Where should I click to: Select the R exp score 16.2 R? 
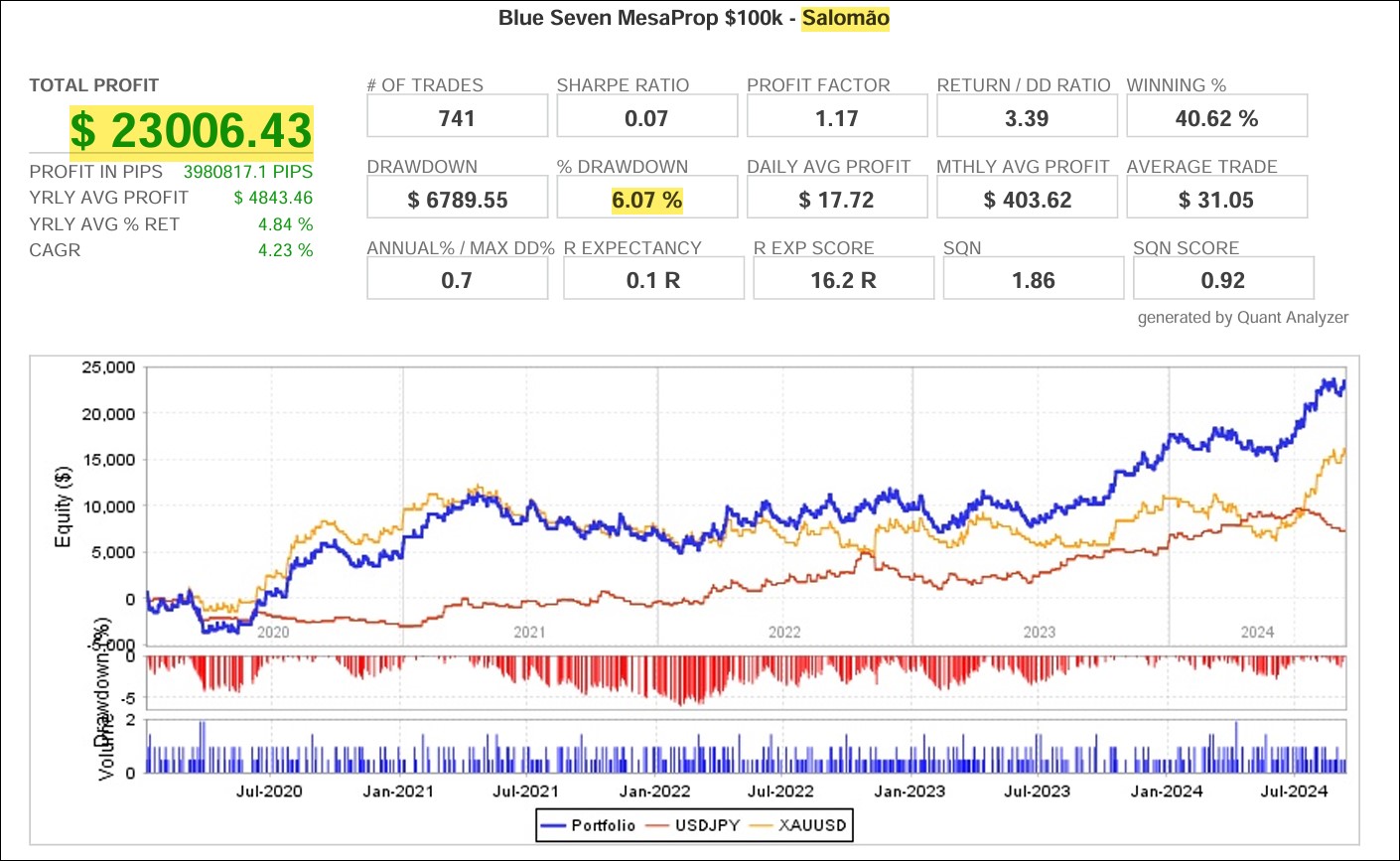tap(844, 280)
